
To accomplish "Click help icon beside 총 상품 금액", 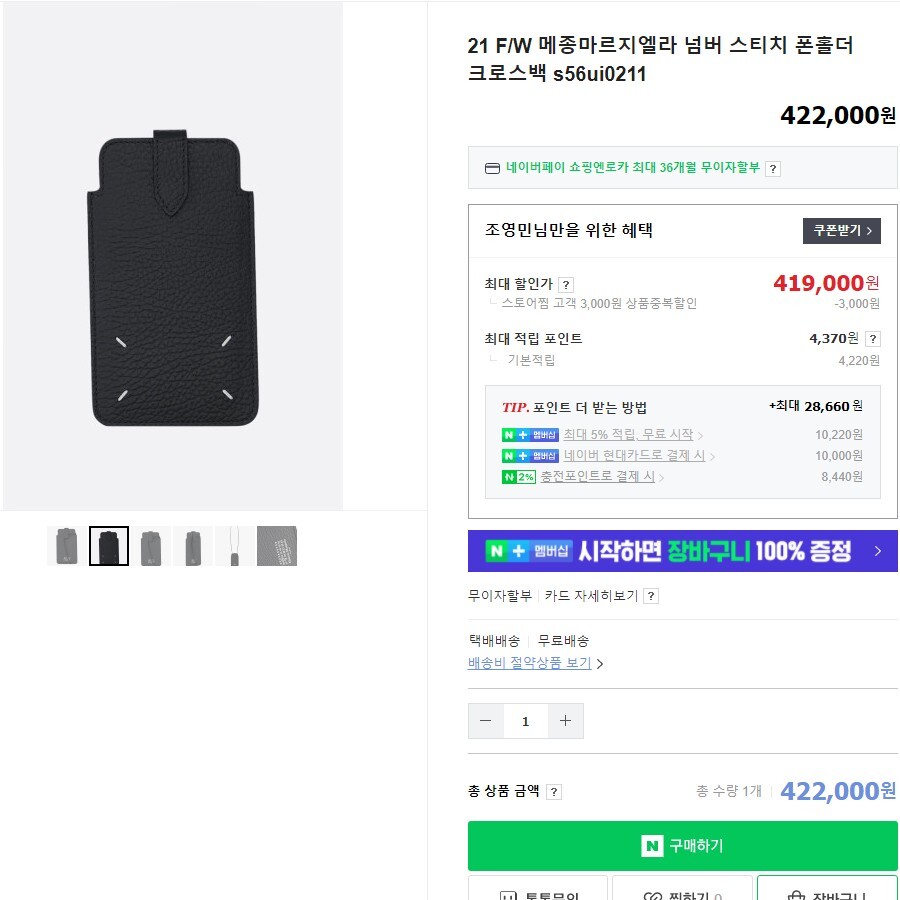I will click(x=554, y=792).
